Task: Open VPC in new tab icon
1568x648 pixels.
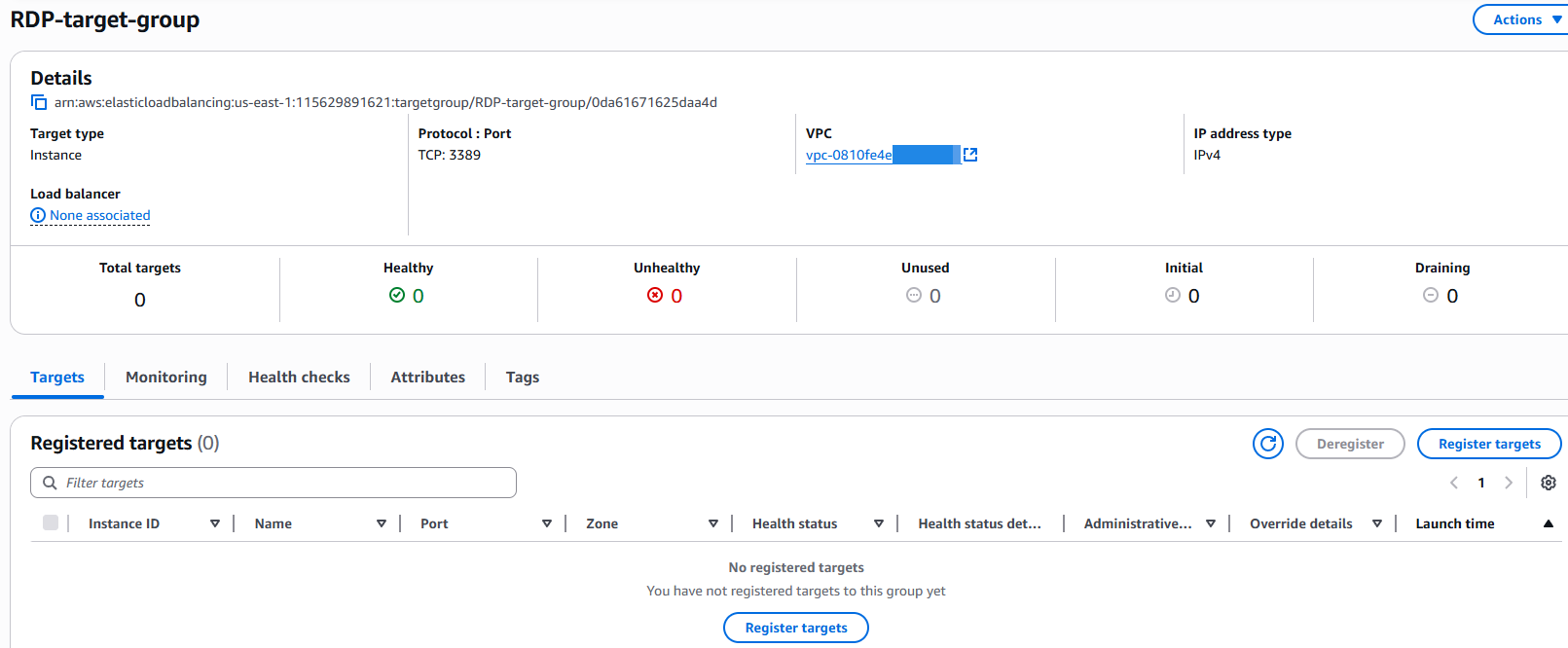Action: [x=969, y=155]
